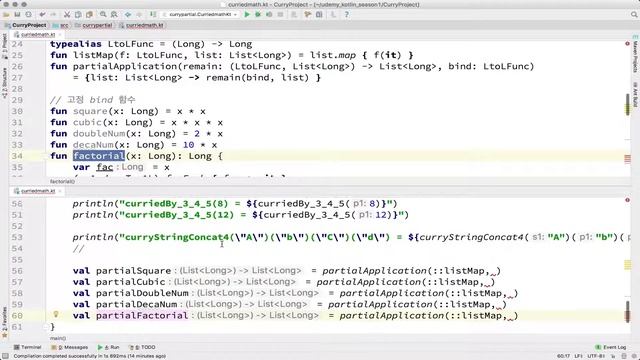Click the Forward navigation arrow icon
640x360 pixels.
pos(139,15)
